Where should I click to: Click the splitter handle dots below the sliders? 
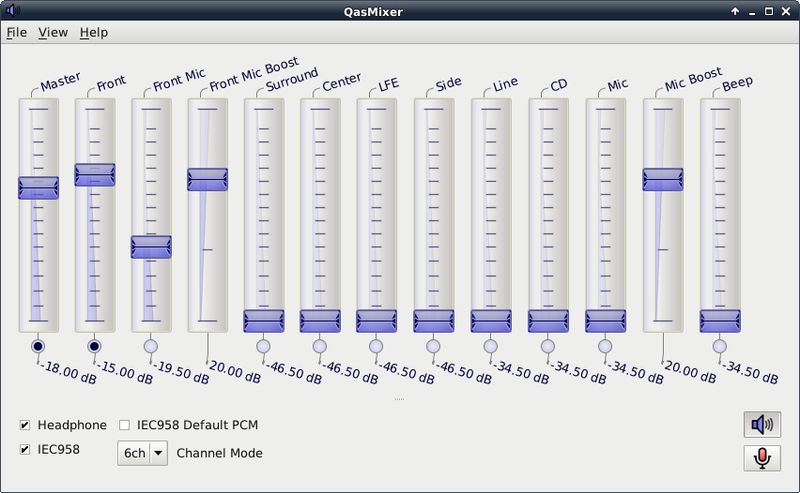point(399,399)
